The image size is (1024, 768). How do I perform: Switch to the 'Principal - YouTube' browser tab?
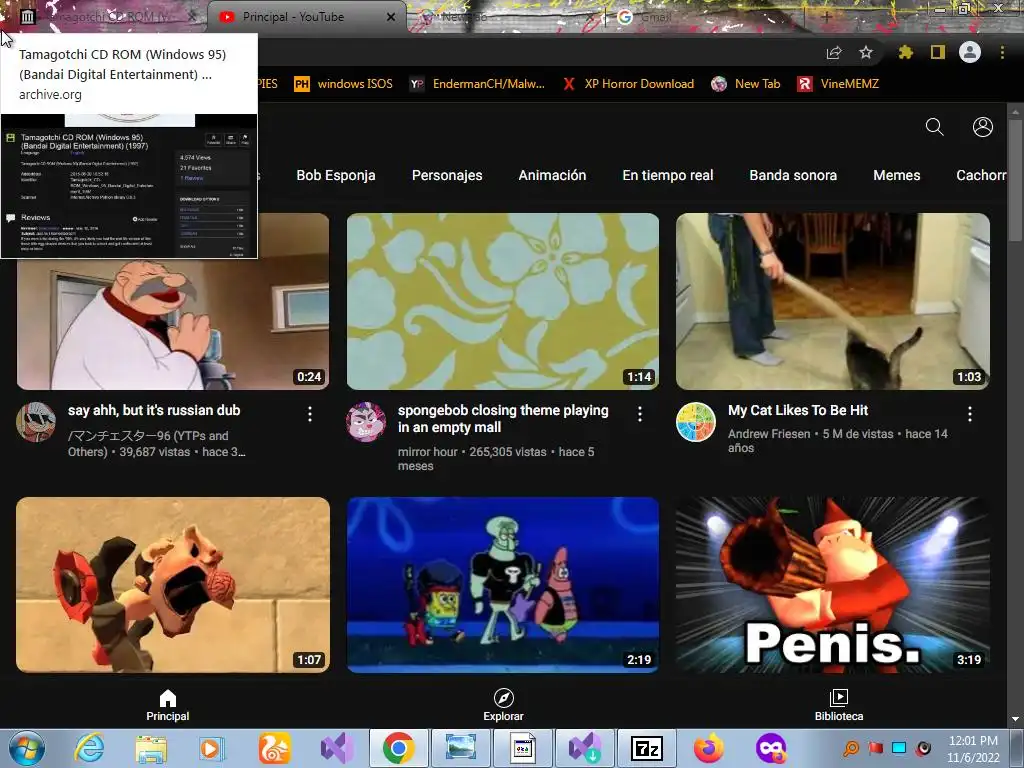[x=306, y=17]
